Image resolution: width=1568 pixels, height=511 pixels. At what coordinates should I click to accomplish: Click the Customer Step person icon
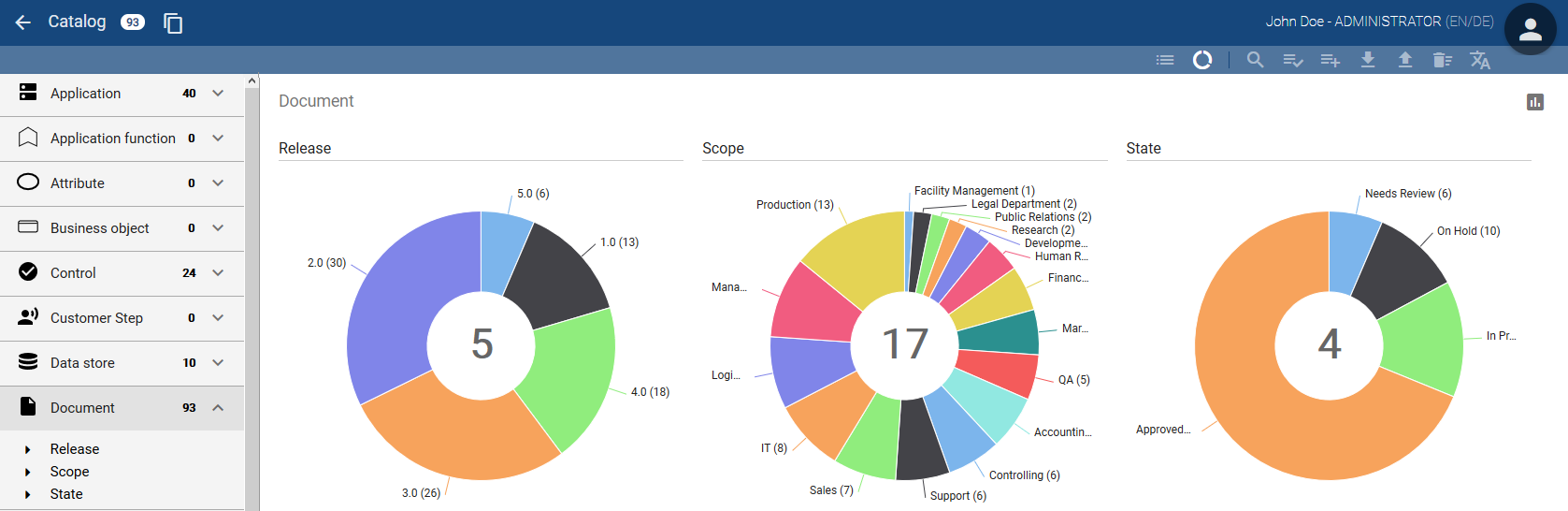(28, 317)
